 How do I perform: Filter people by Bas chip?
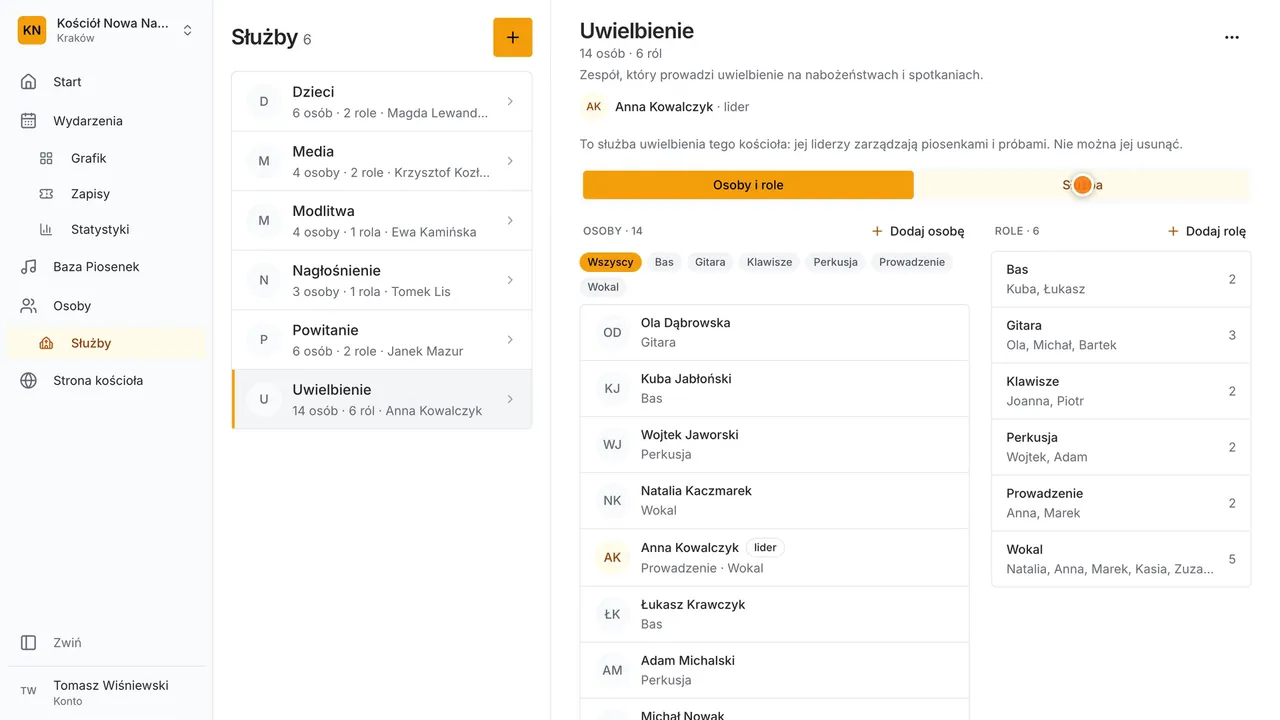(664, 262)
